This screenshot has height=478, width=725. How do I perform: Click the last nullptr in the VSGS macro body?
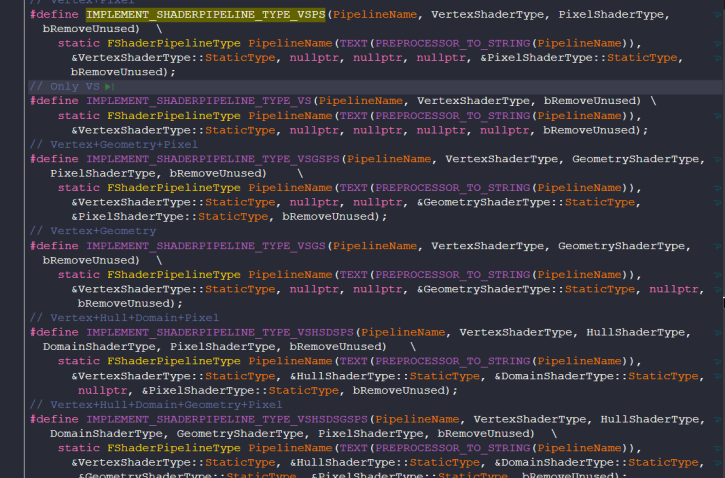(674, 289)
